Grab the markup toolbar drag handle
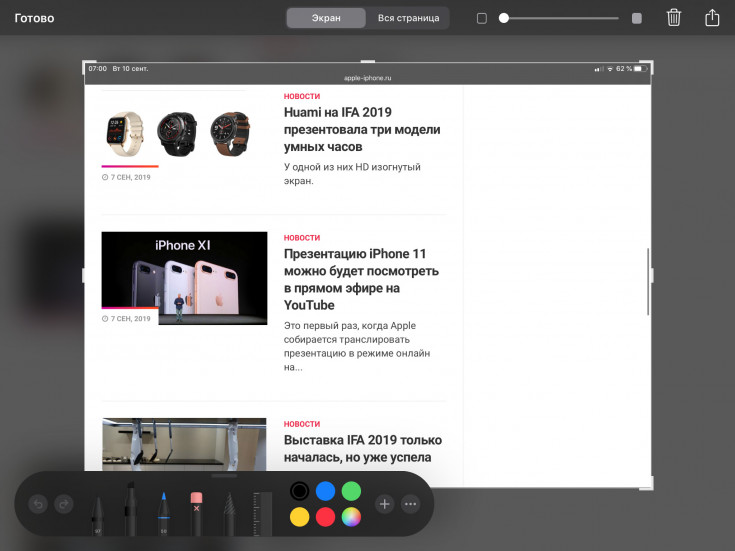The width and height of the screenshot is (735, 551). (x=224, y=476)
